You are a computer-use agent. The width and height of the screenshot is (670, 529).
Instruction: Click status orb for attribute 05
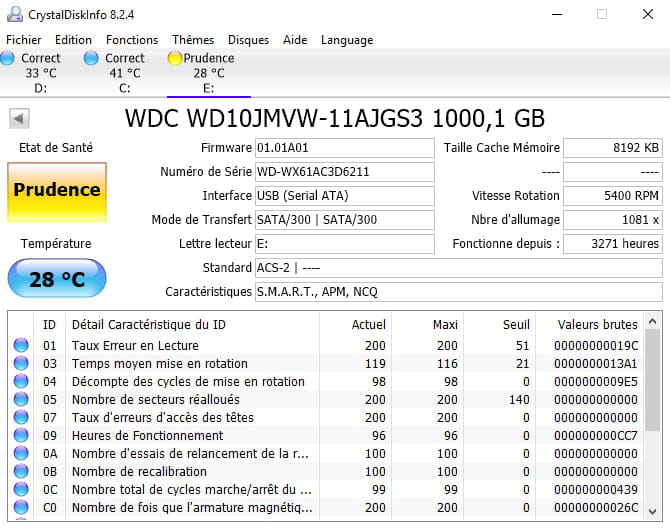(x=21, y=399)
